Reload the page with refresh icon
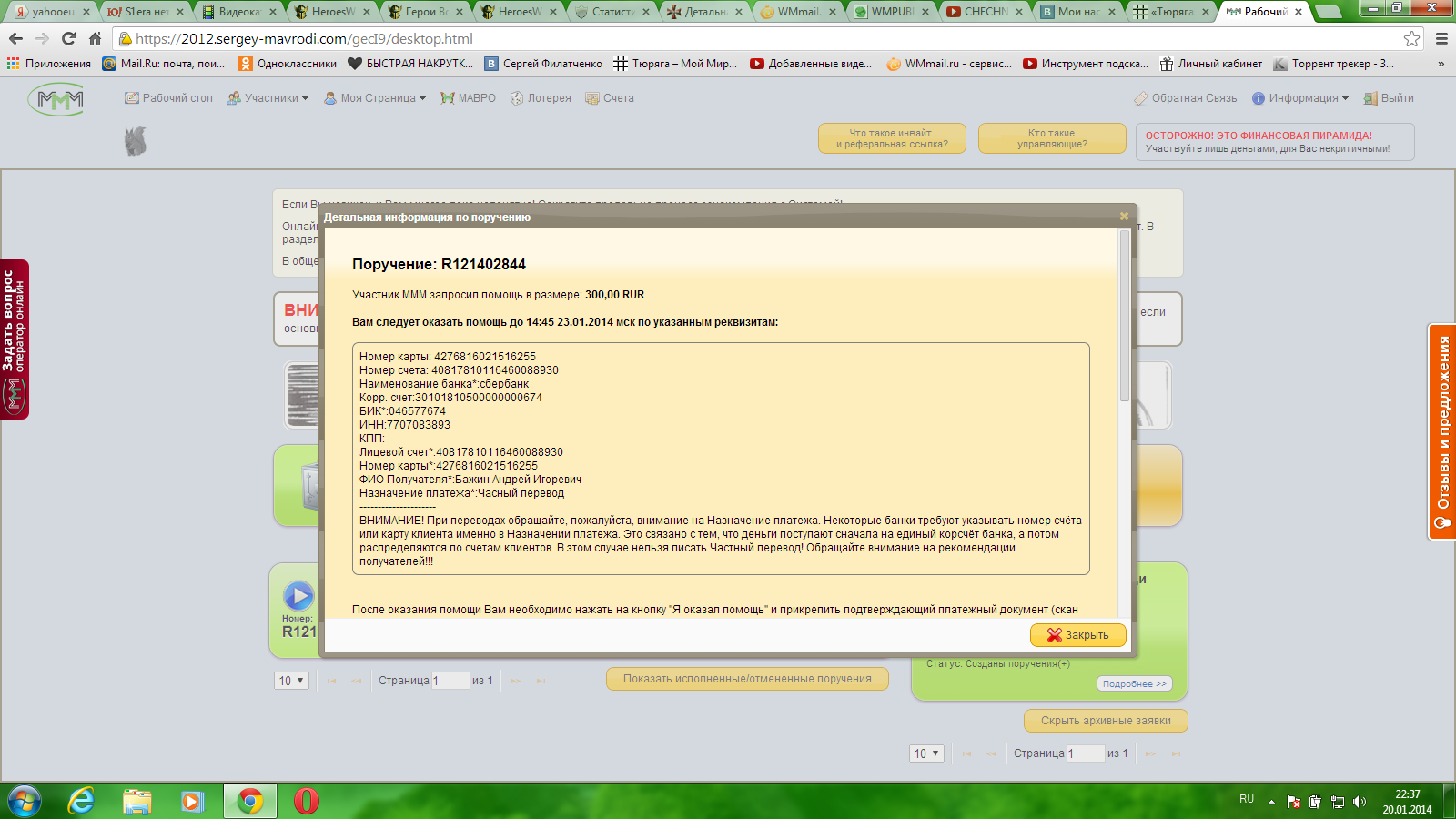This screenshot has height=819, width=1456. [x=68, y=38]
